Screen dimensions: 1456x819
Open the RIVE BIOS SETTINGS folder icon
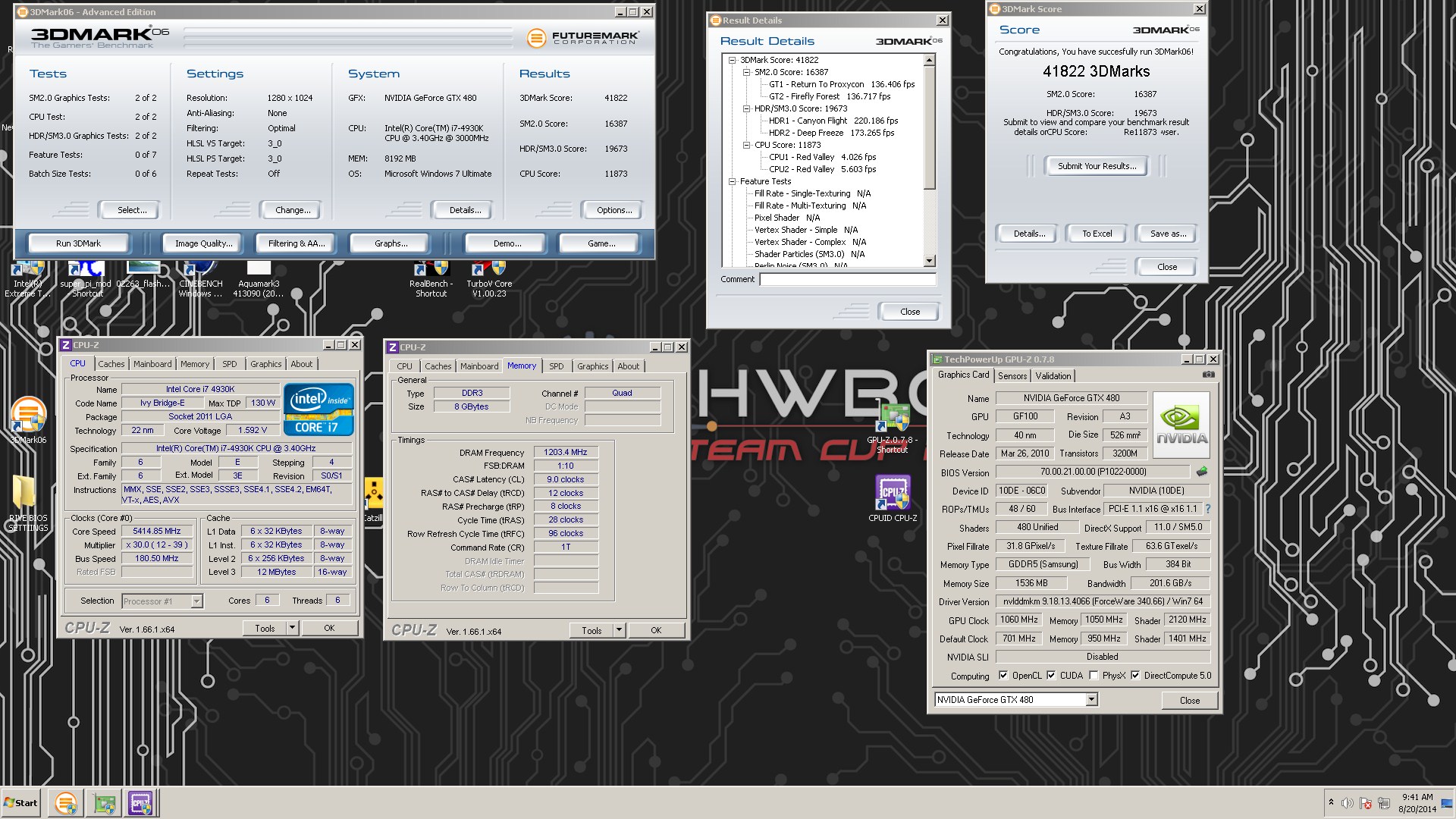[x=24, y=493]
